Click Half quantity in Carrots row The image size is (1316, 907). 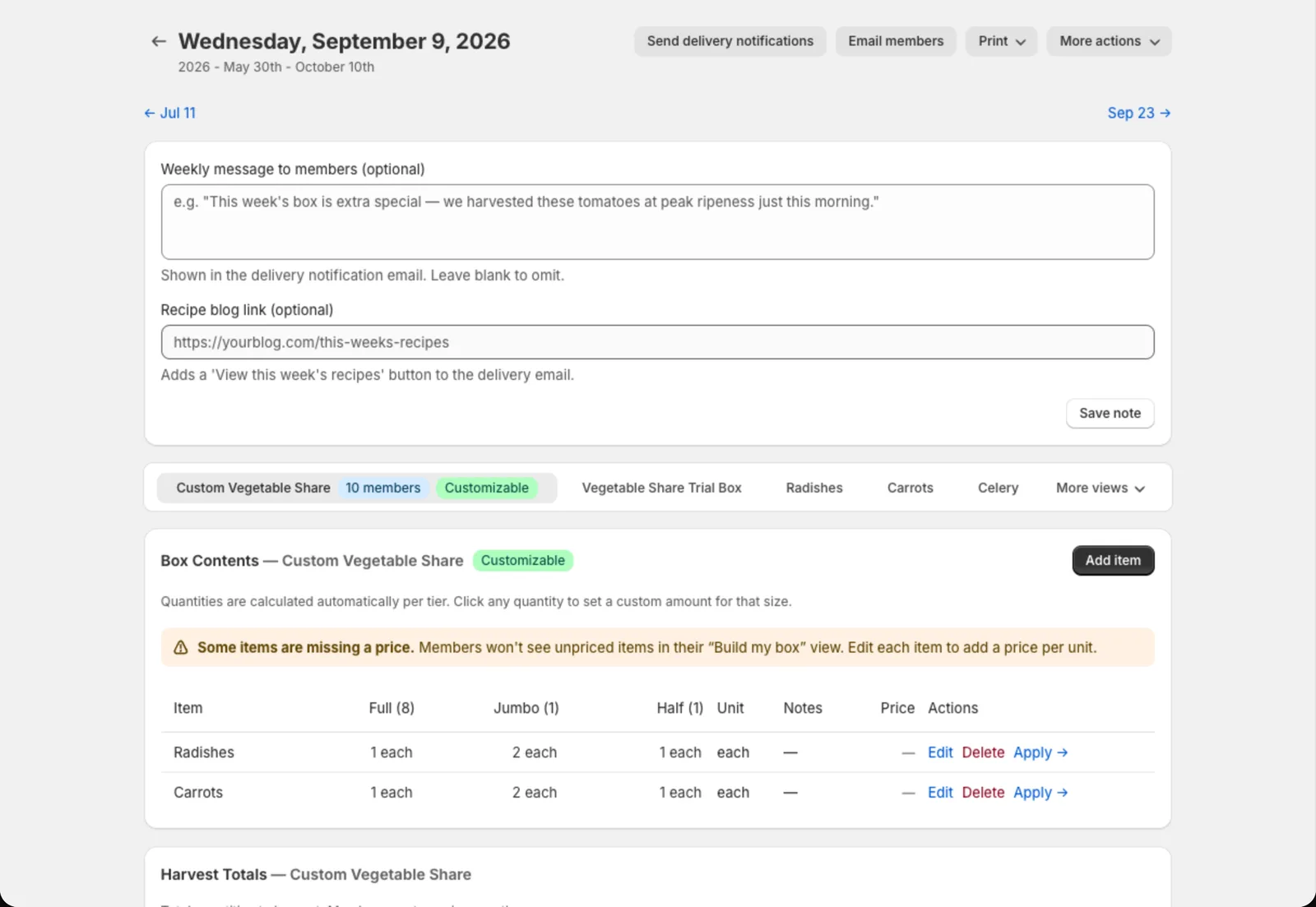point(680,793)
